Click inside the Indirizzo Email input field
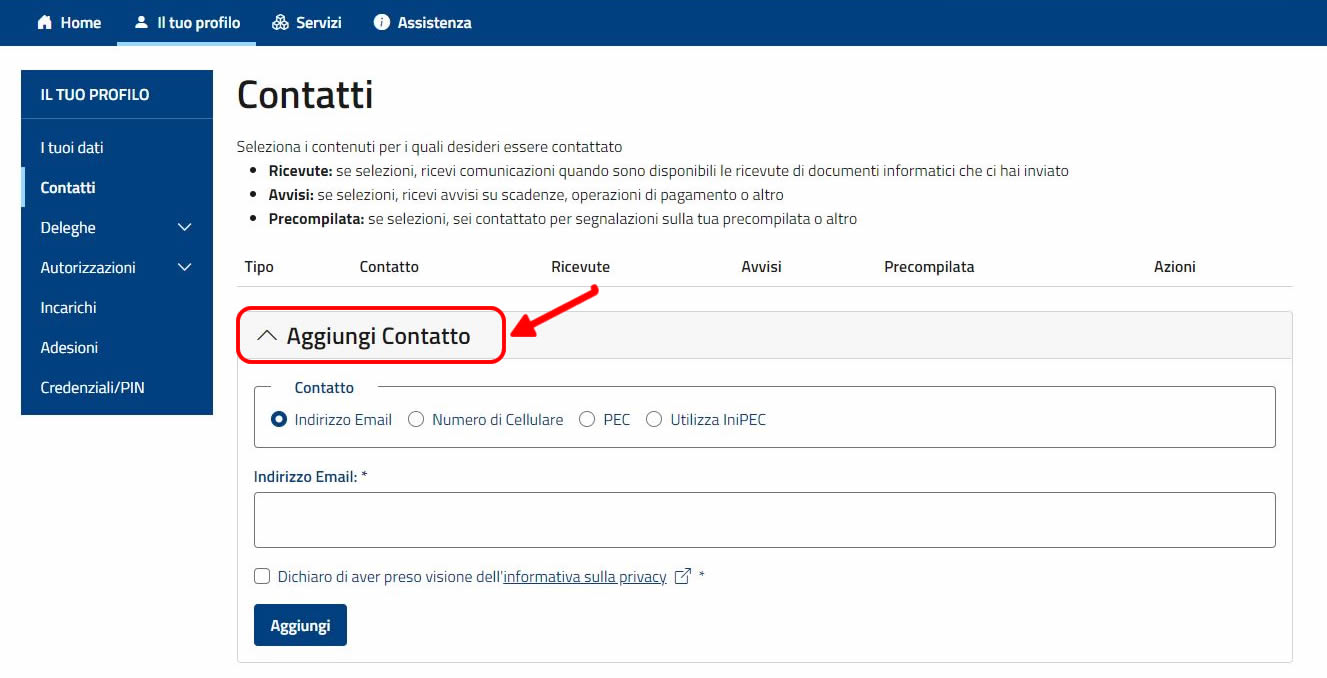 [765, 519]
